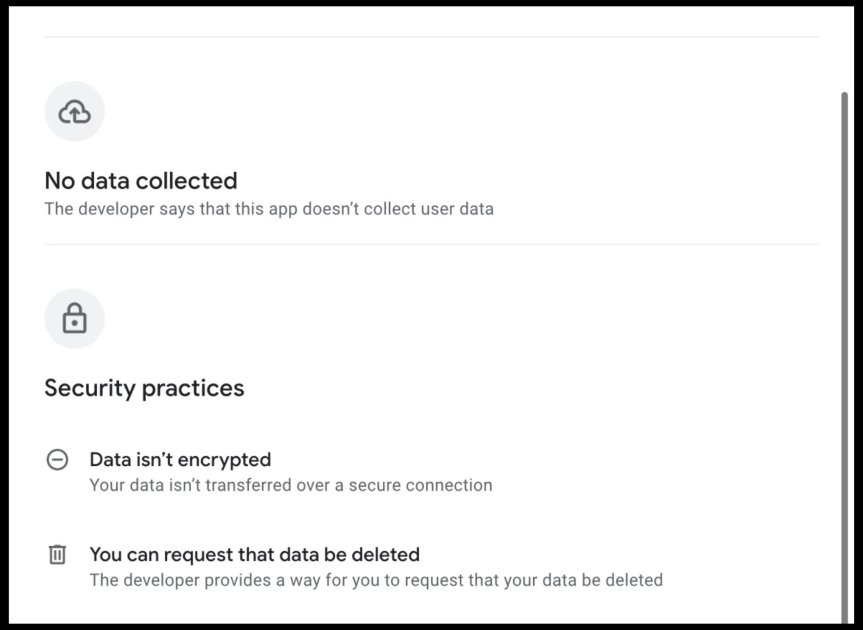
Task: Click the developer doesn't collect user data text
Action: [x=269, y=210]
